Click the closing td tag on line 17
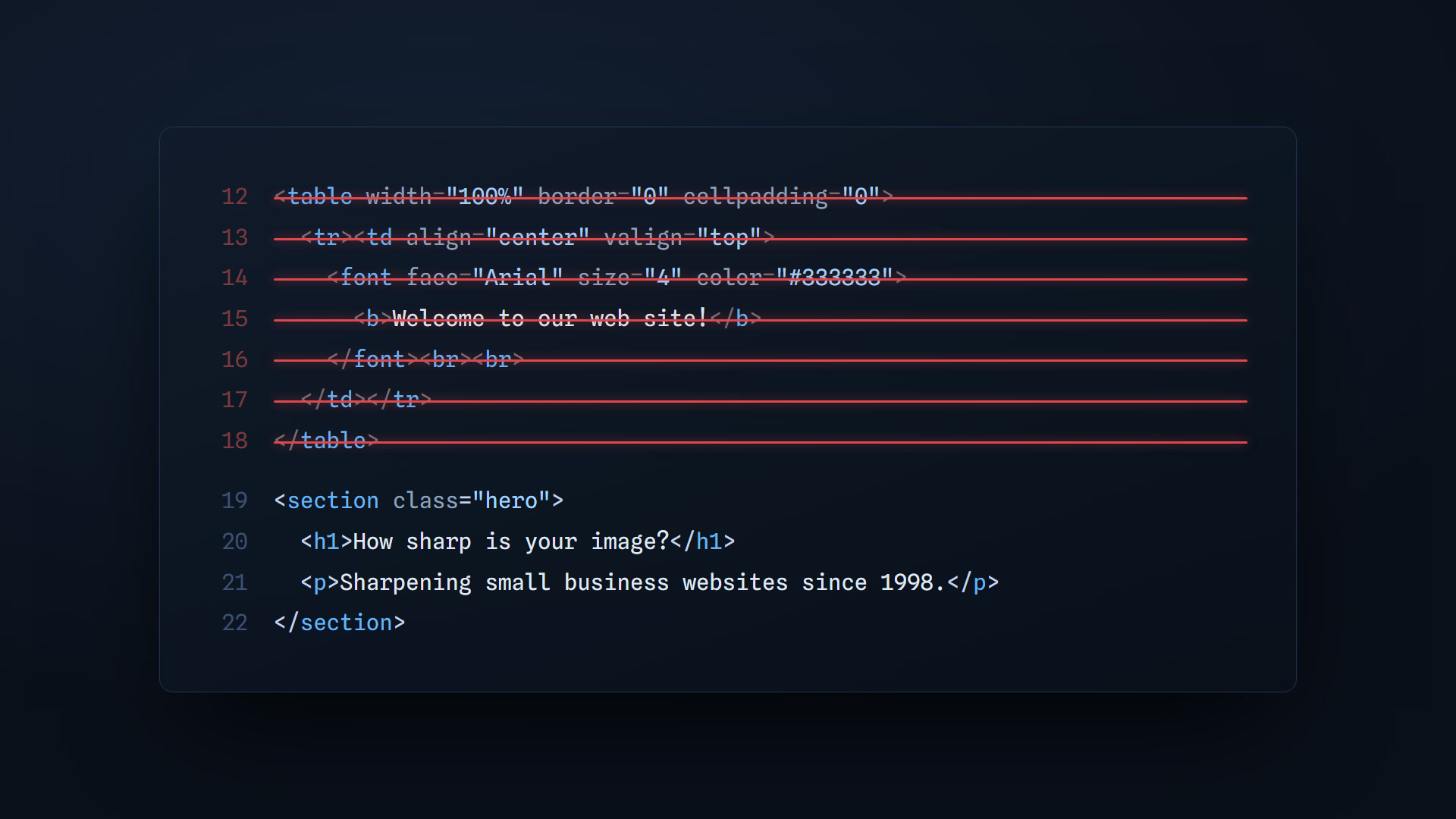The width and height of the screenshot is (1456, 819). point(334,400)
